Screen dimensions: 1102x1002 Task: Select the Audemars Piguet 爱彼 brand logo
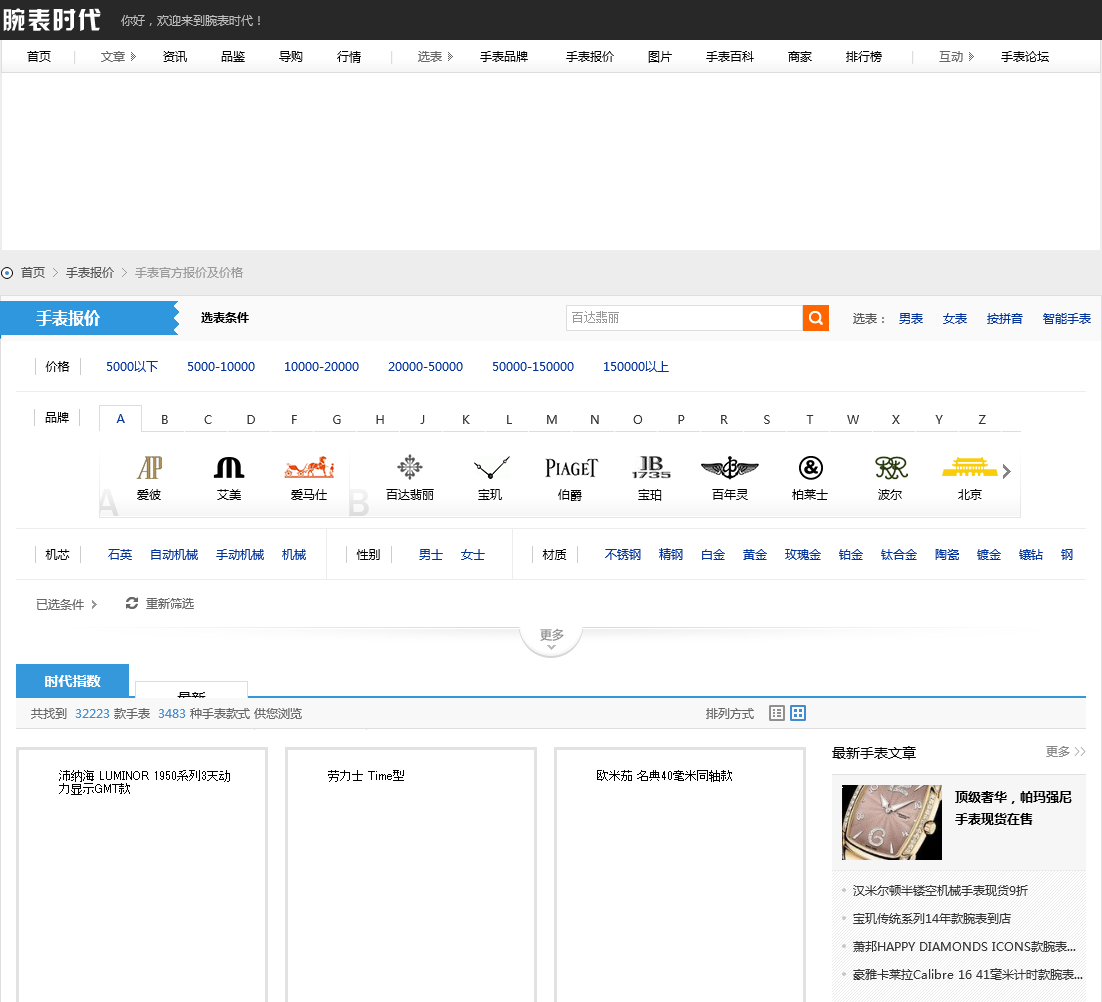coord(149,467)
